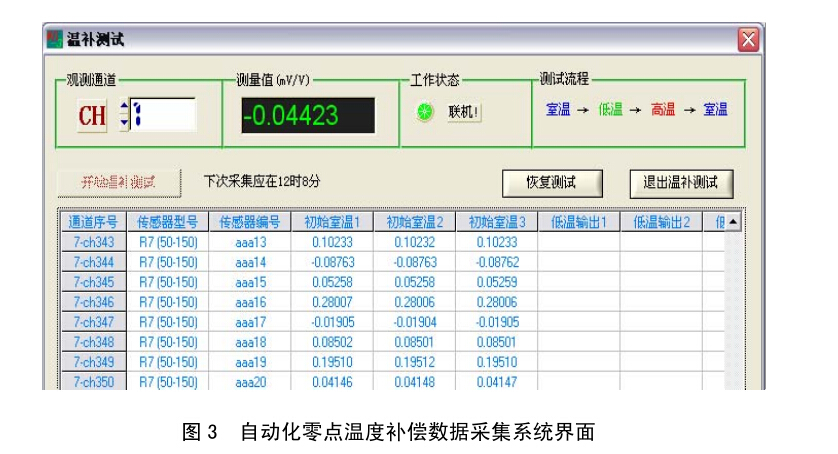Click the -0.04423 measurement value display
The image size is (838, 454).
(x=308, y=116)
